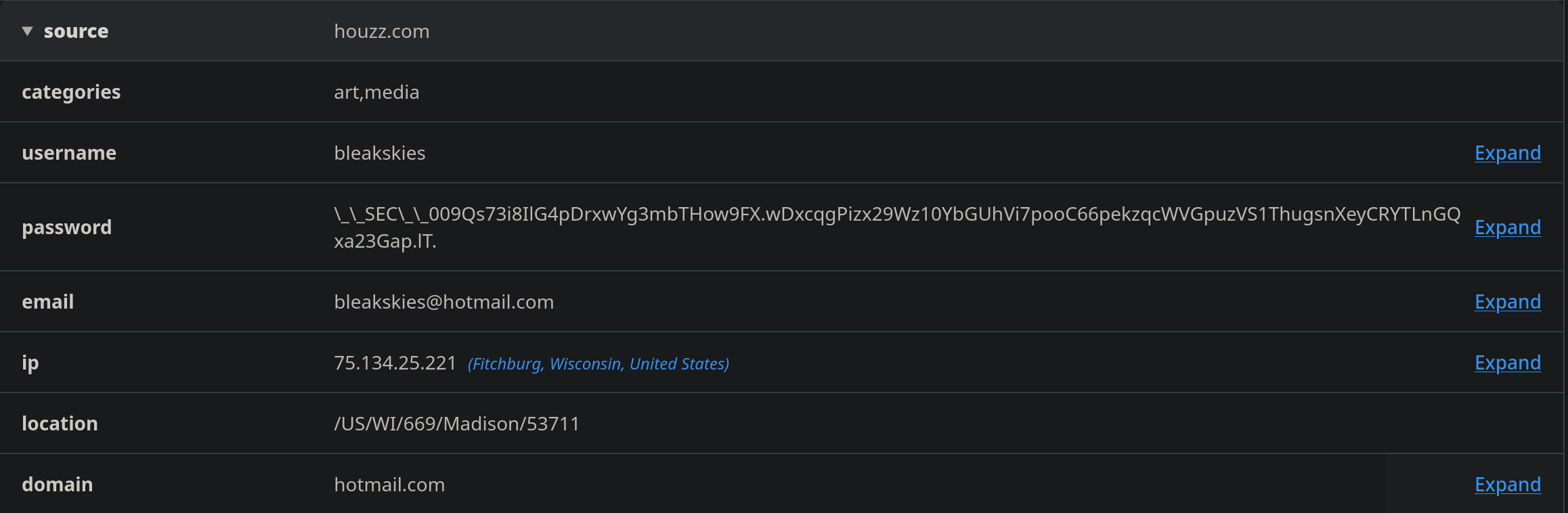Expand the ip row
Image resolution: width=1568 pixels, height=513 pixels.
tap(1507, 363)
